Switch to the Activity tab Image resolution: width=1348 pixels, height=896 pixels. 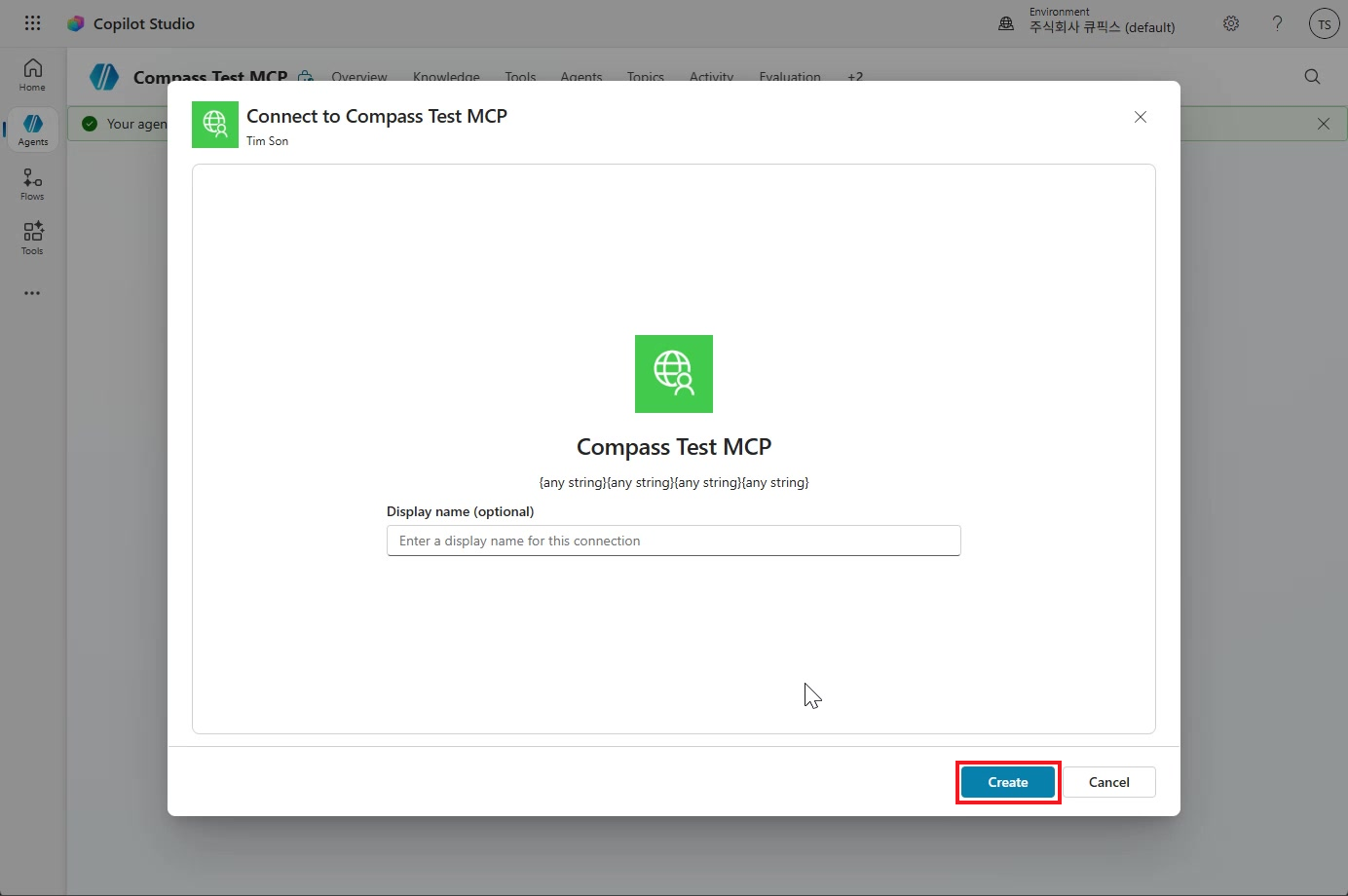(711, 77)
